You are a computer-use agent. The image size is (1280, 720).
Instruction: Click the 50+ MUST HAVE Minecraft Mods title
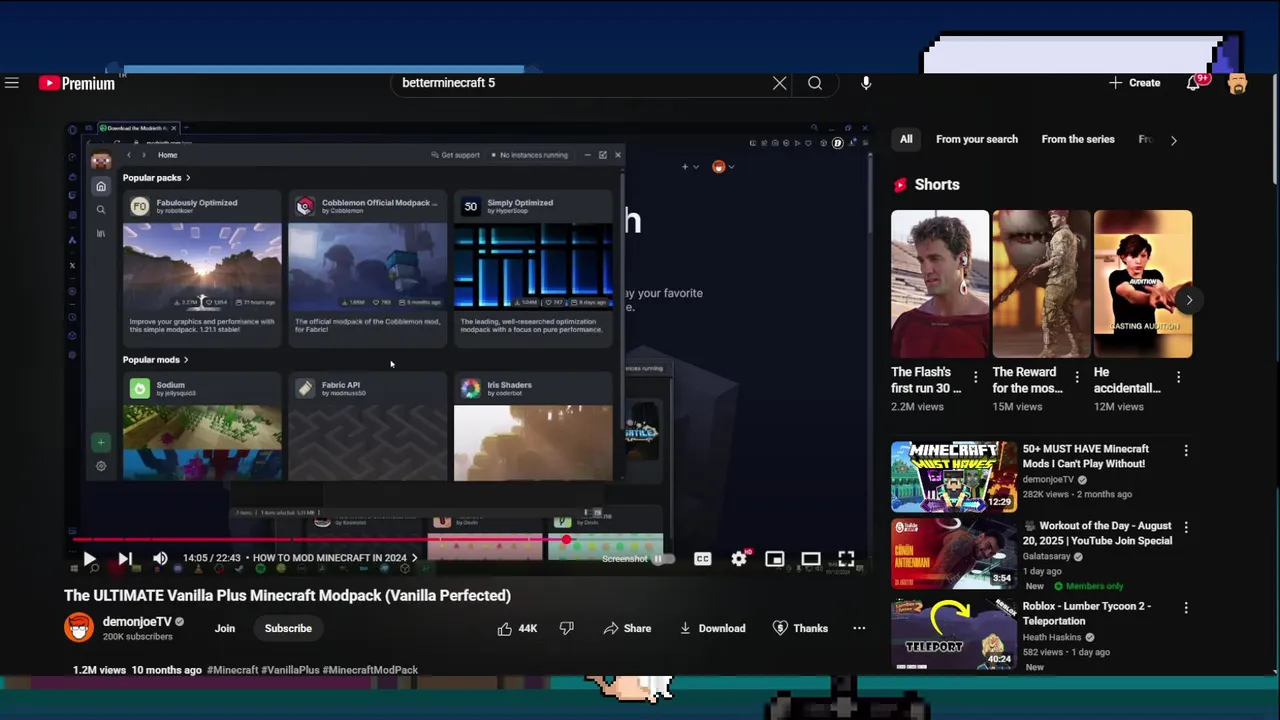point(1085,456)
